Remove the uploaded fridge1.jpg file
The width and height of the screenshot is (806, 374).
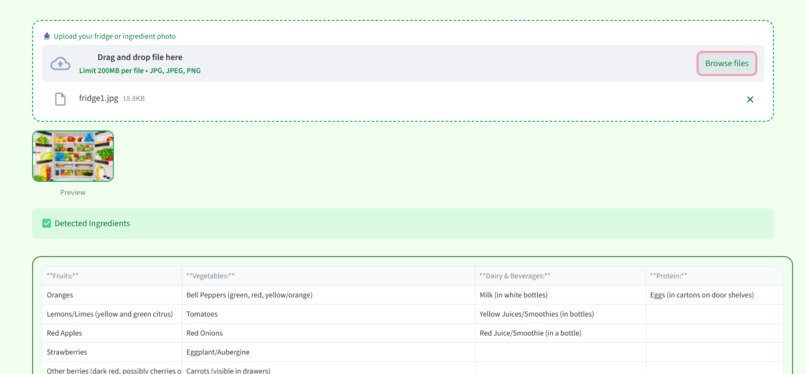(x=749, y=99)
